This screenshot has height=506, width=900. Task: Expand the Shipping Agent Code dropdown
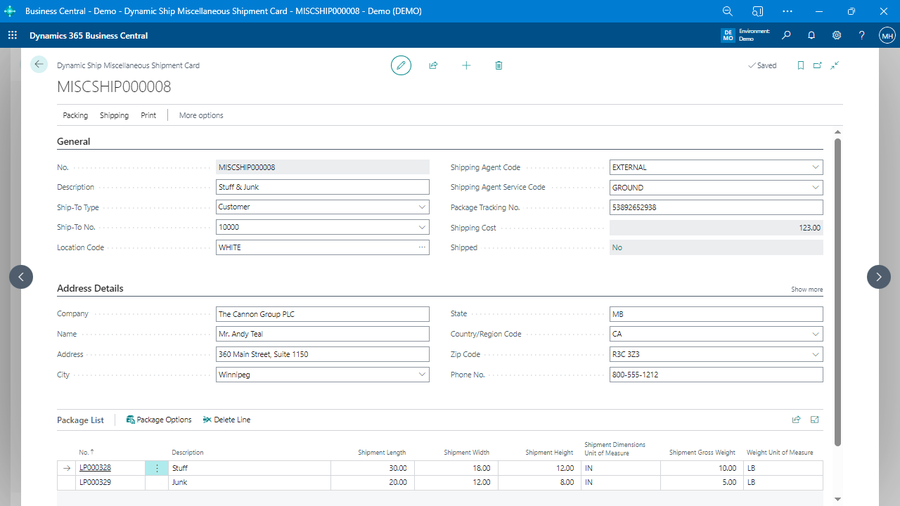pyautogui.click(x=815, y=167)
